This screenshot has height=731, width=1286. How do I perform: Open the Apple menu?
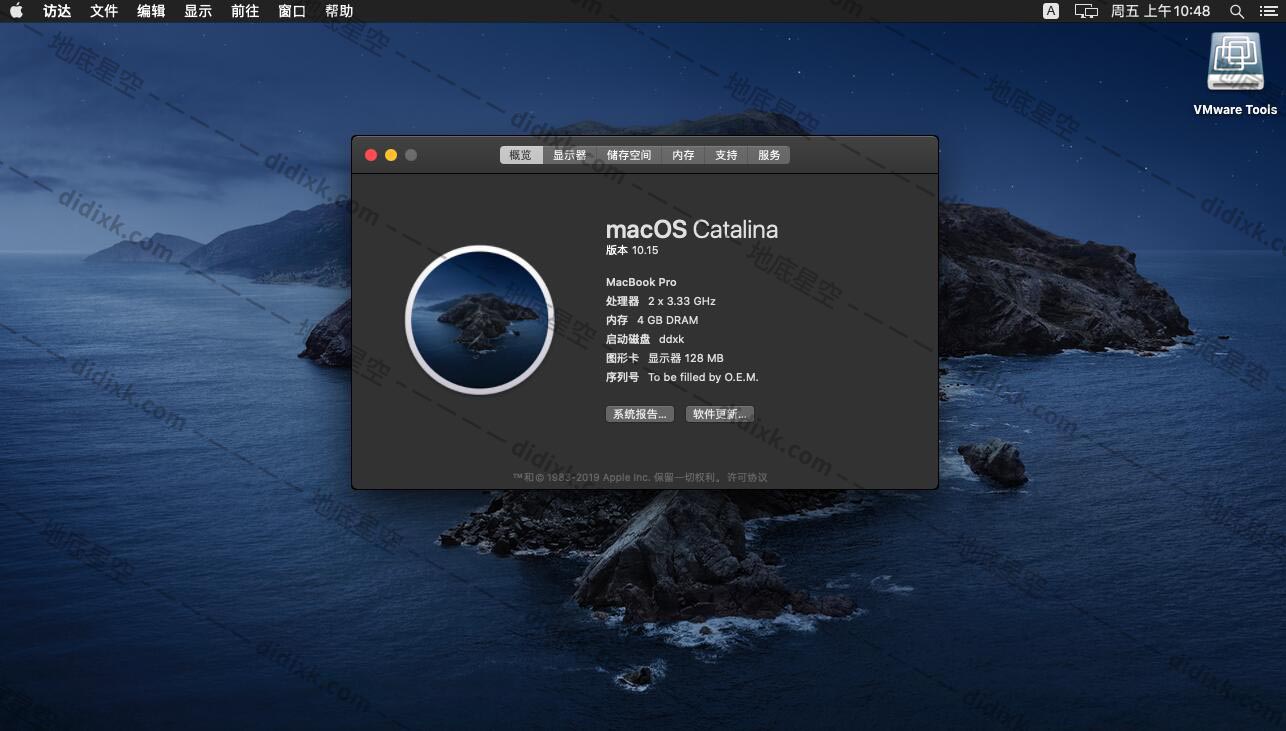pos(16,11)
